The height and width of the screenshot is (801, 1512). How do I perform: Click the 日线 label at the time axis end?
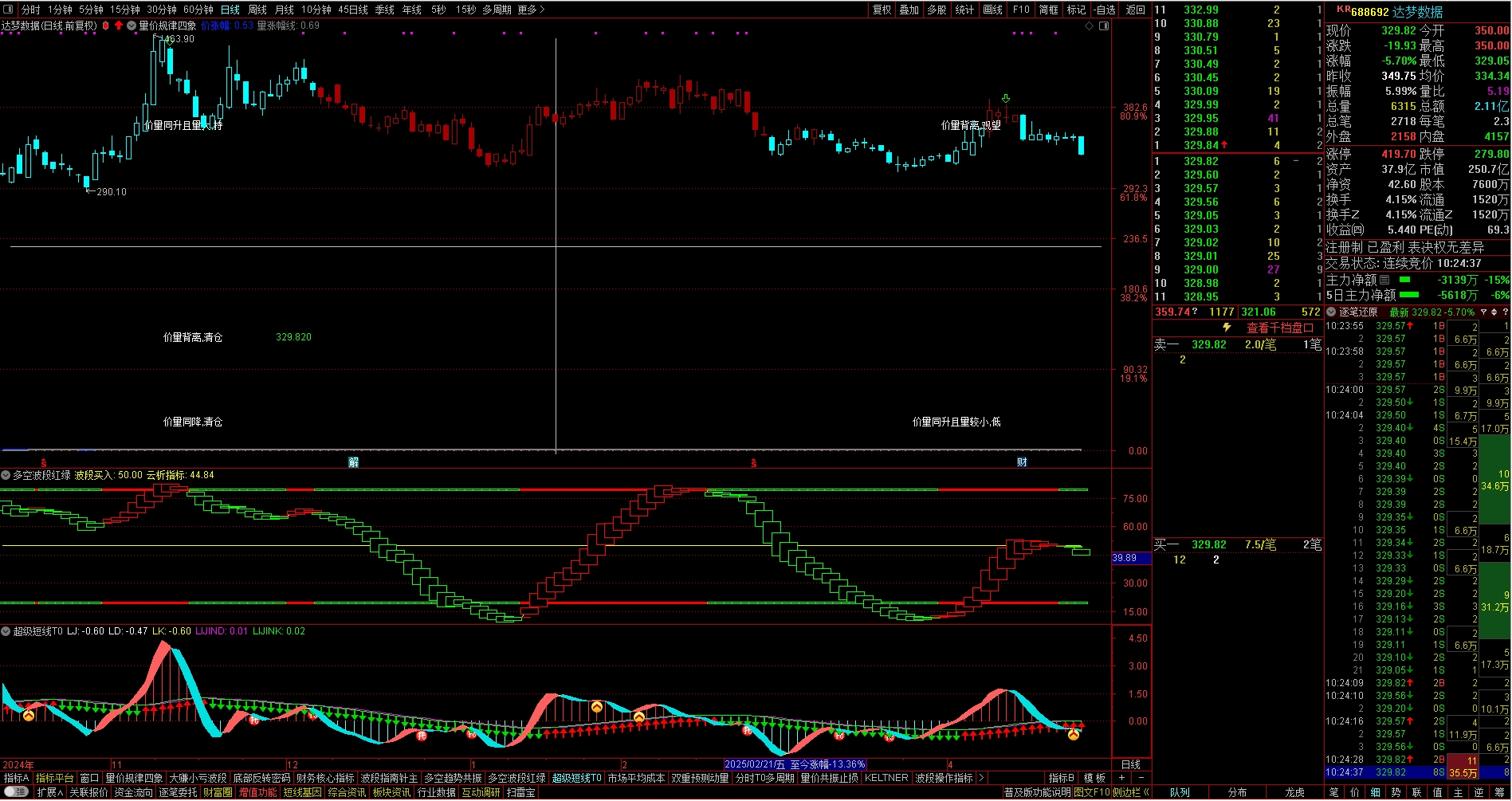click(1131, 764)
